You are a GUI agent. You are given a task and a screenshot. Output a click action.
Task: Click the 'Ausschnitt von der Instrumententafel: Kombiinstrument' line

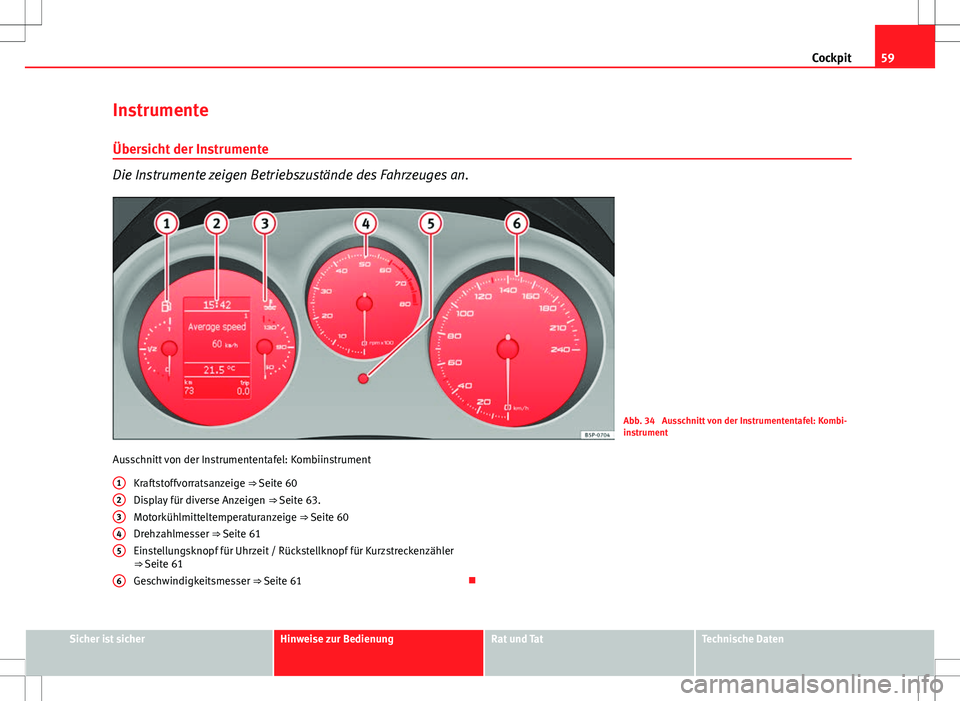[x=241, y=460]
